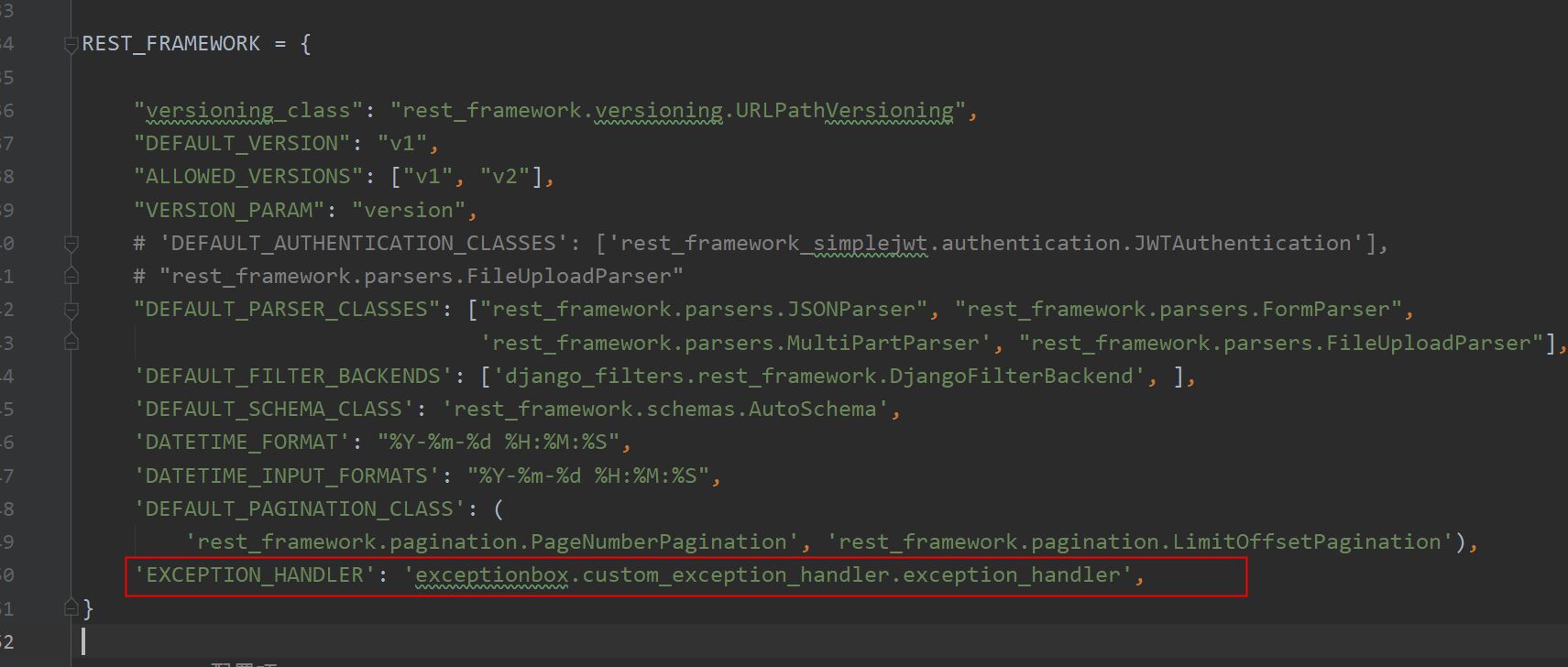Collapse the fold marker beside REST_FRAMEWORK = {
The width and height of the screenshot is (1568, 667).
coord(71,44)
